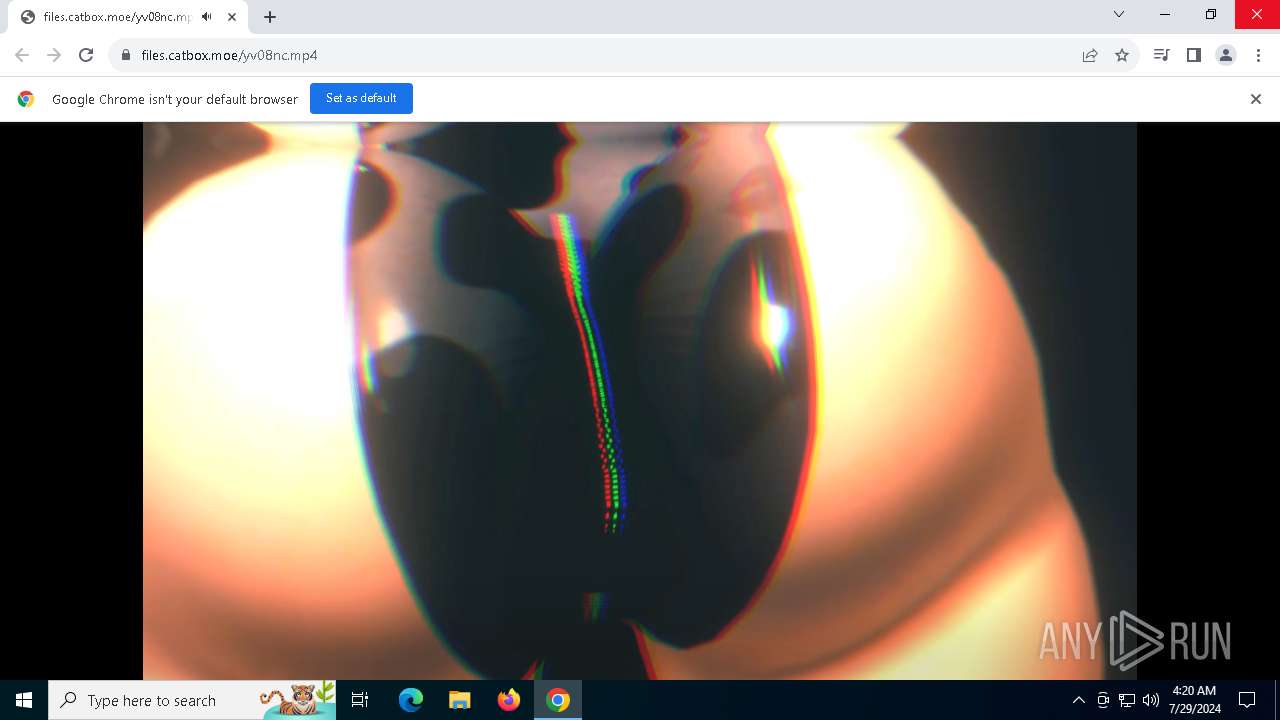Viewport: 1280px width, 720px height.
Task: Show hidden system tray icons
Action: 1078,700
